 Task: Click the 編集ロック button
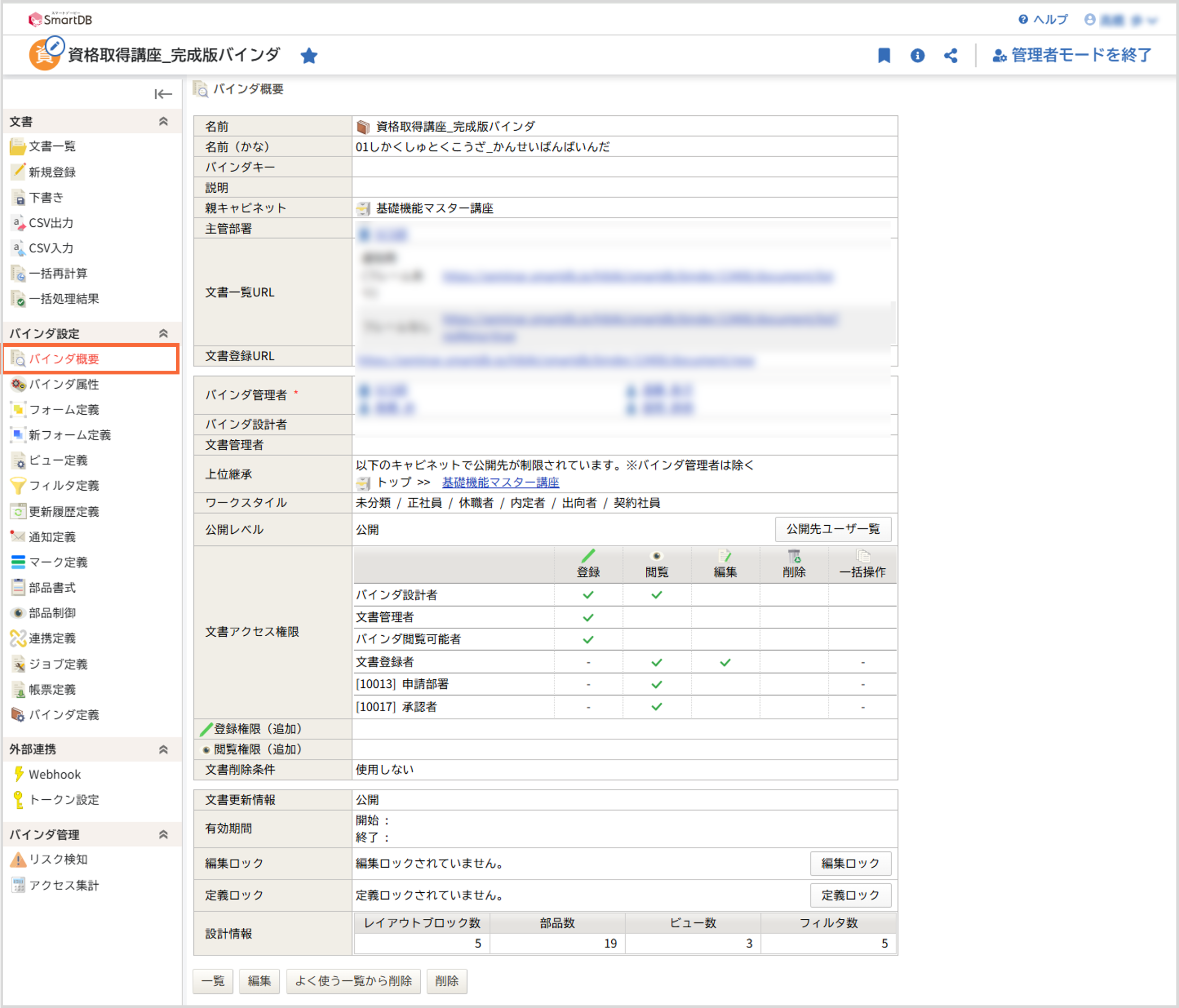point(850,864)
